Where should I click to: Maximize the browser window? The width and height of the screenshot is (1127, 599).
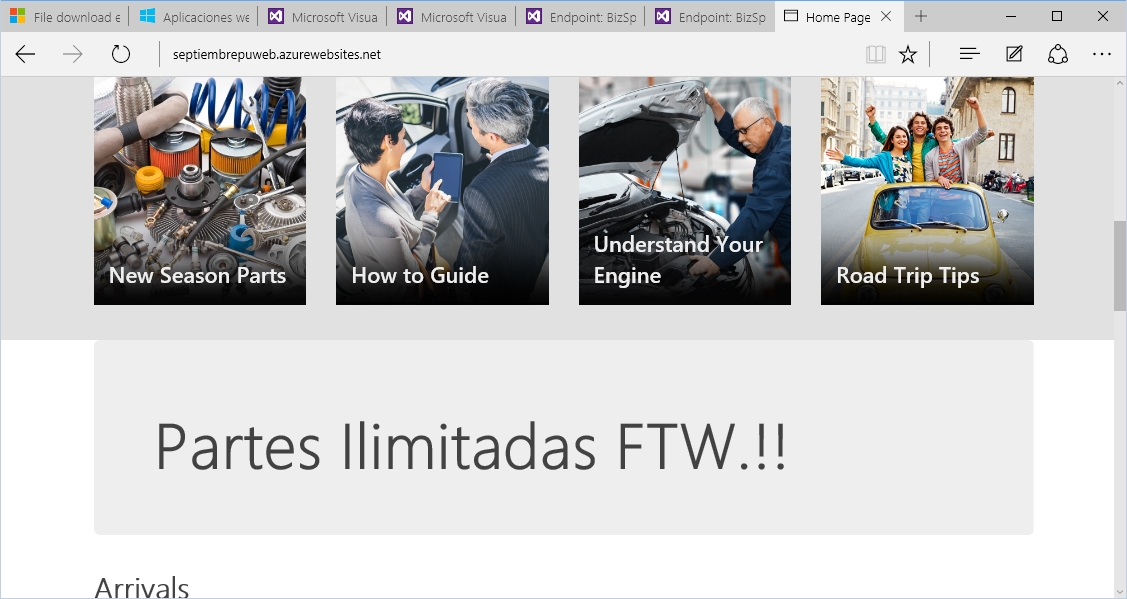pos(1057,16)
